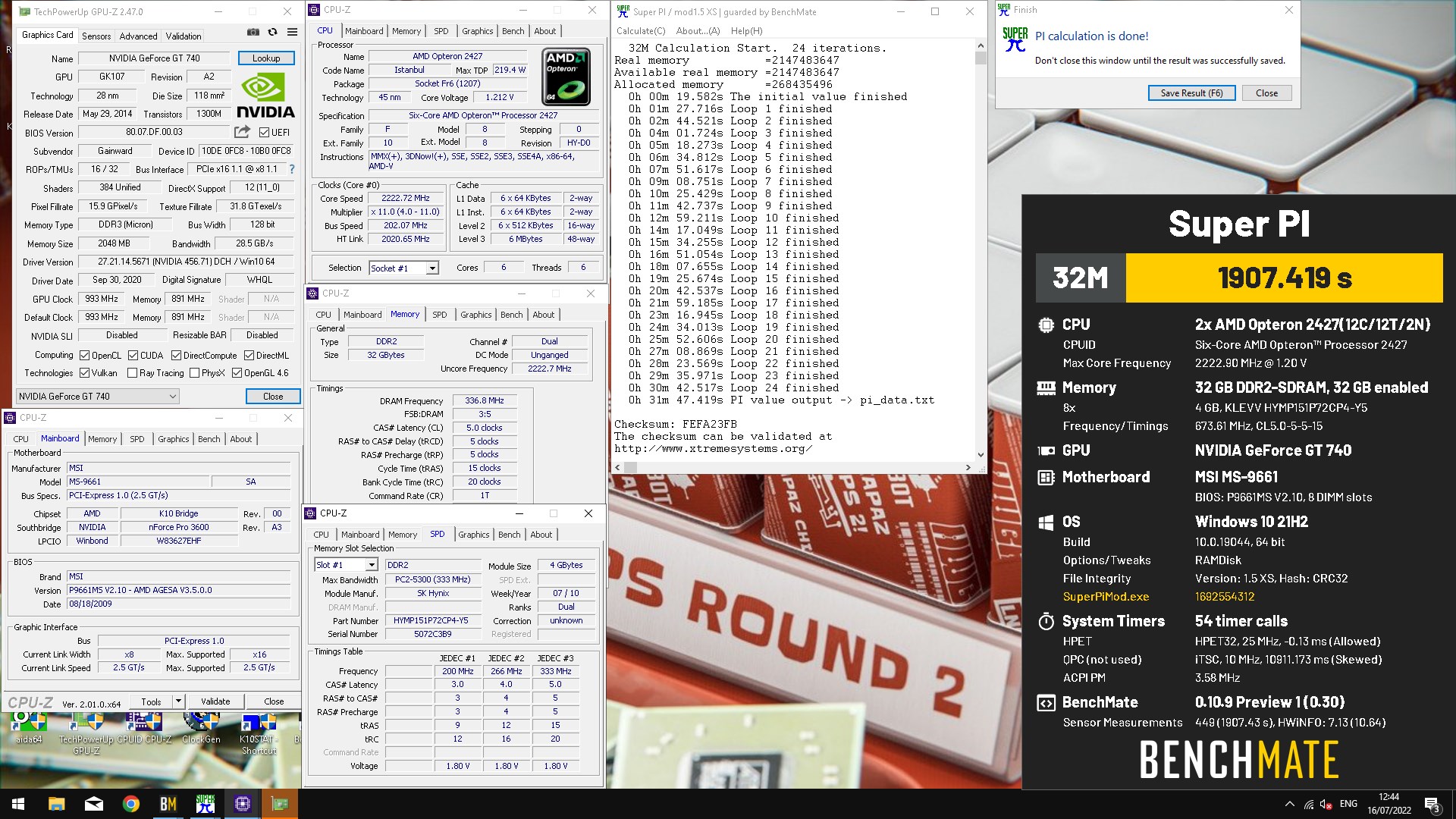Open the aida64 desktop shortcut
The width and height of the screenshot is (1456, 819).
click(x=29, y=727)
